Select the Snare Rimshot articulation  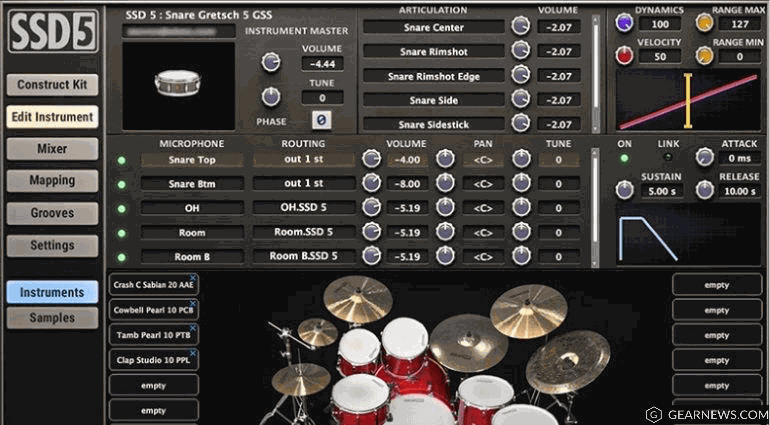(x=433, y=51)
